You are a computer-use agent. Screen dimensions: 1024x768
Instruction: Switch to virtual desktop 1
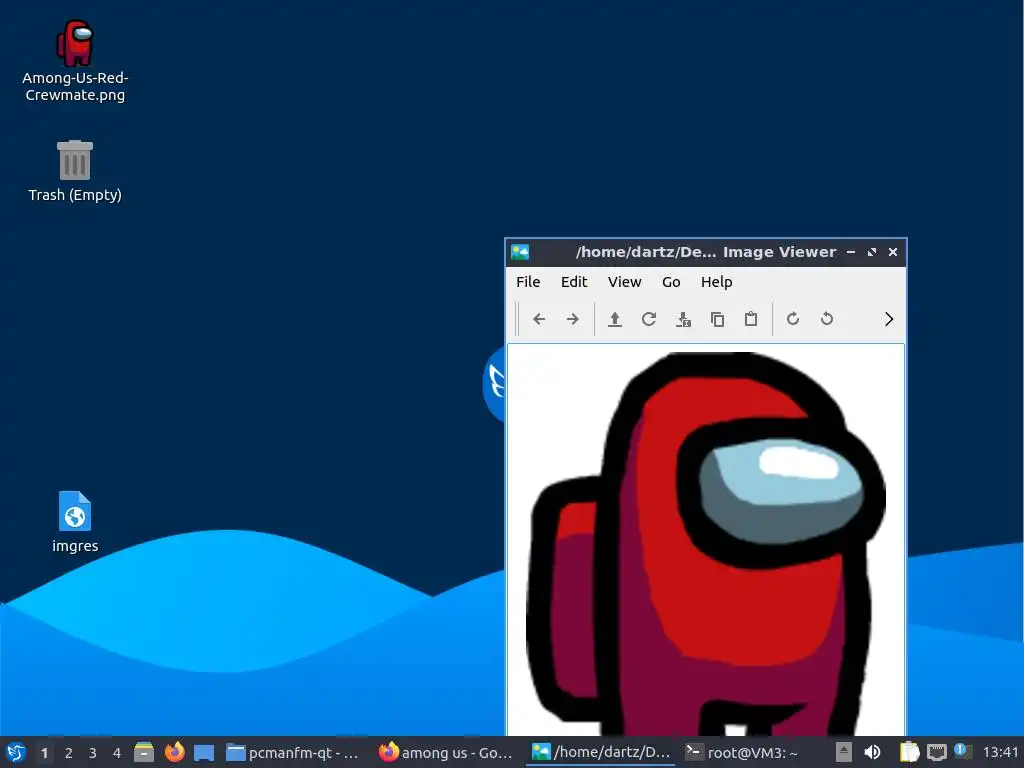point(44,753)
